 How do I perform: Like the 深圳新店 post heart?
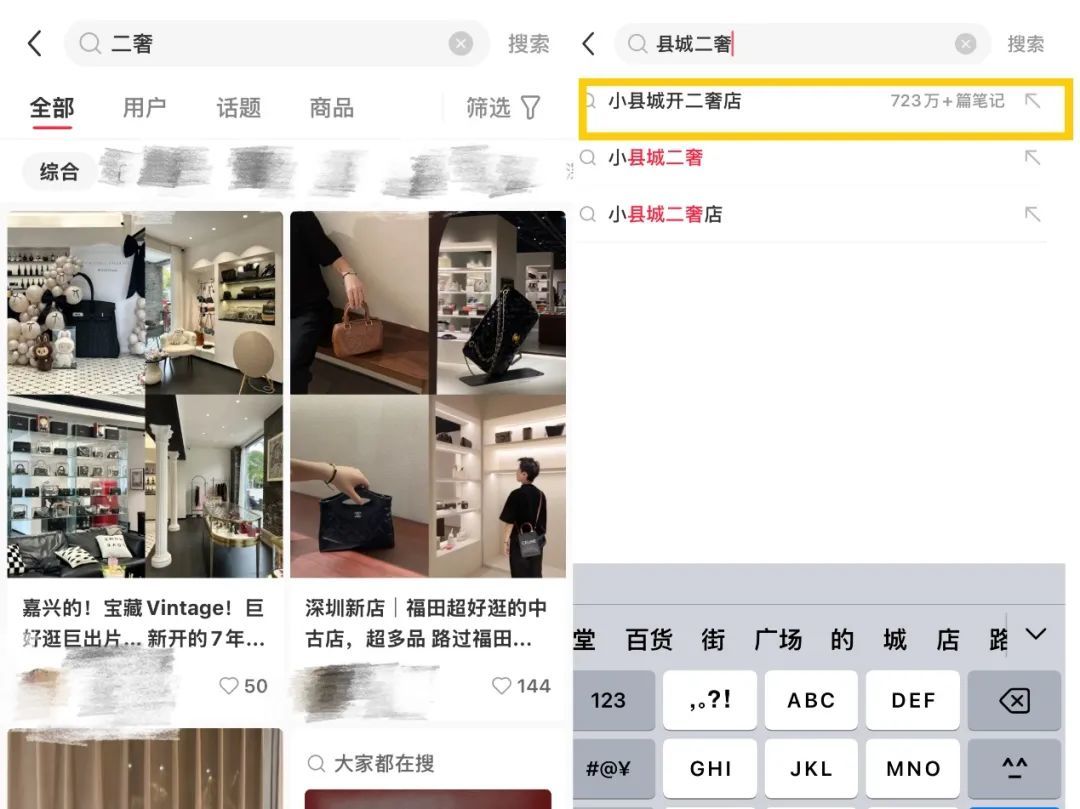tap(501, 686)
